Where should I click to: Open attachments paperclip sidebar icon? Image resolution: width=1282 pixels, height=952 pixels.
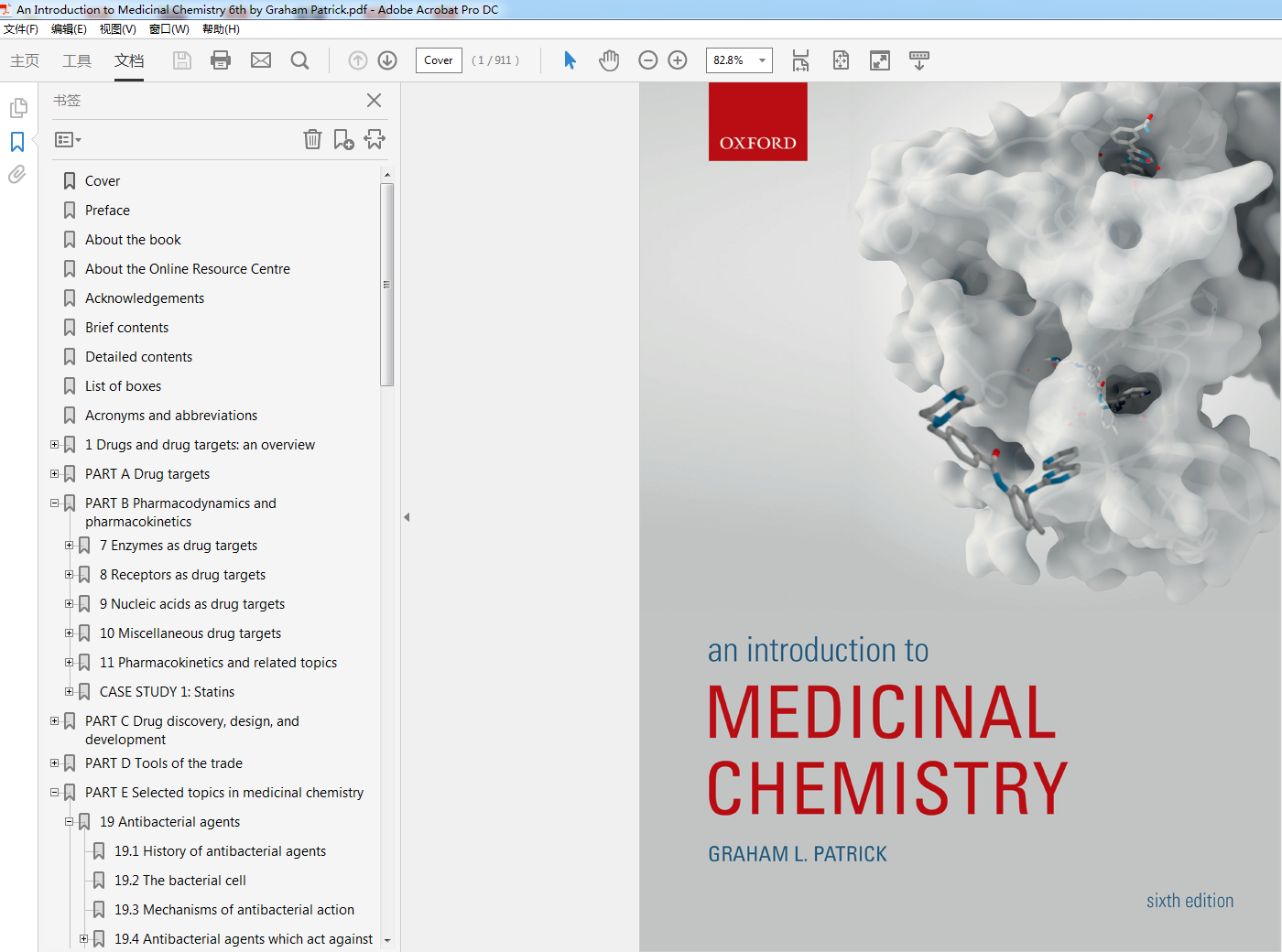pyautogui.click(x=17, y=174)
